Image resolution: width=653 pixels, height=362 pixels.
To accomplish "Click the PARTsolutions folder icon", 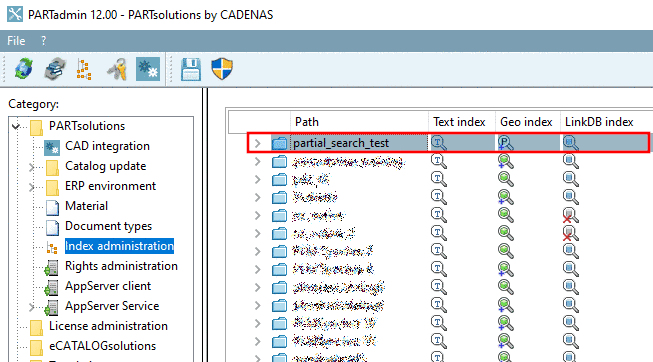I will coord(36,127).
